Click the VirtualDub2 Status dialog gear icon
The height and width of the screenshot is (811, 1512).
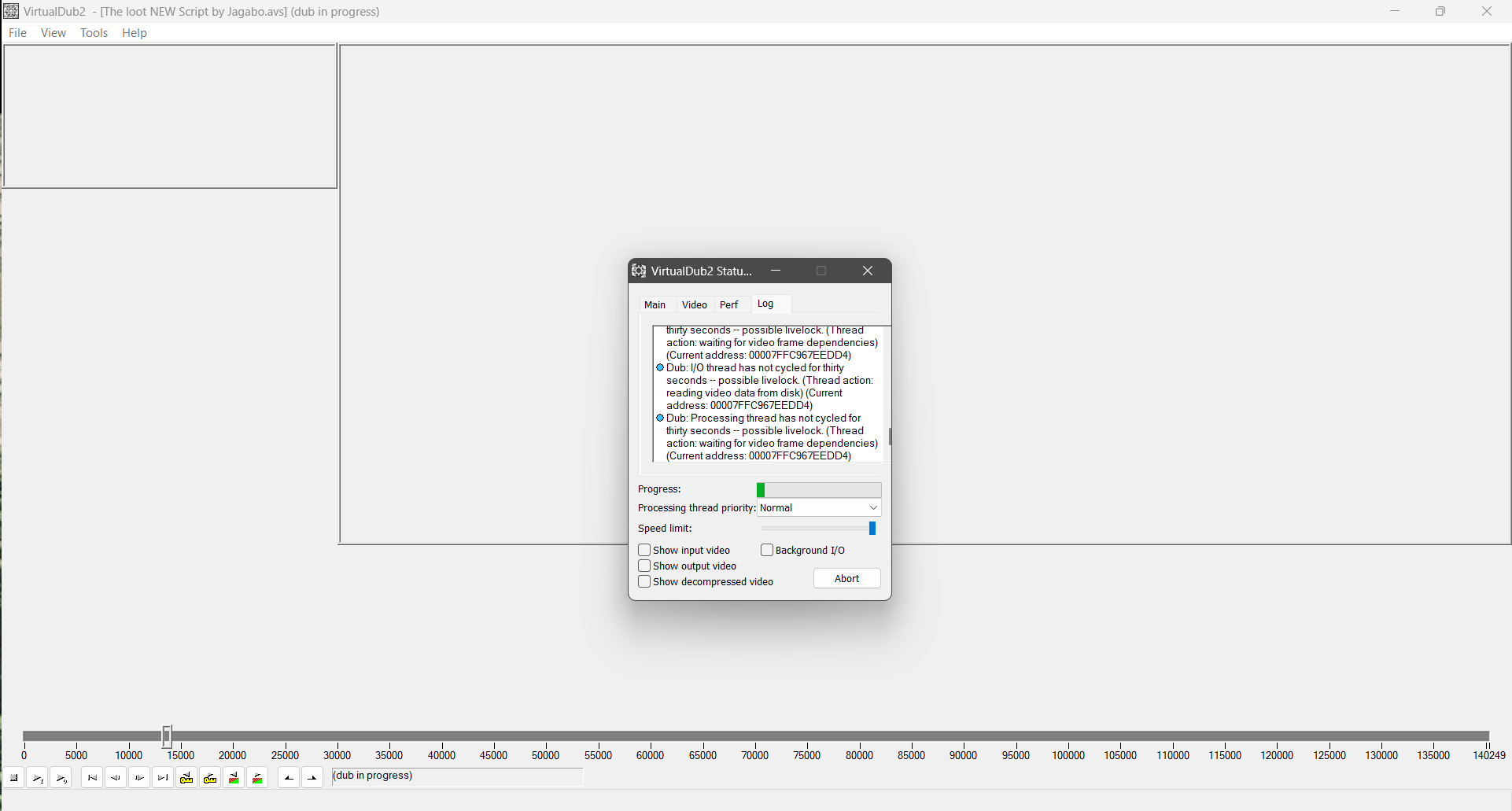[639, 271]
